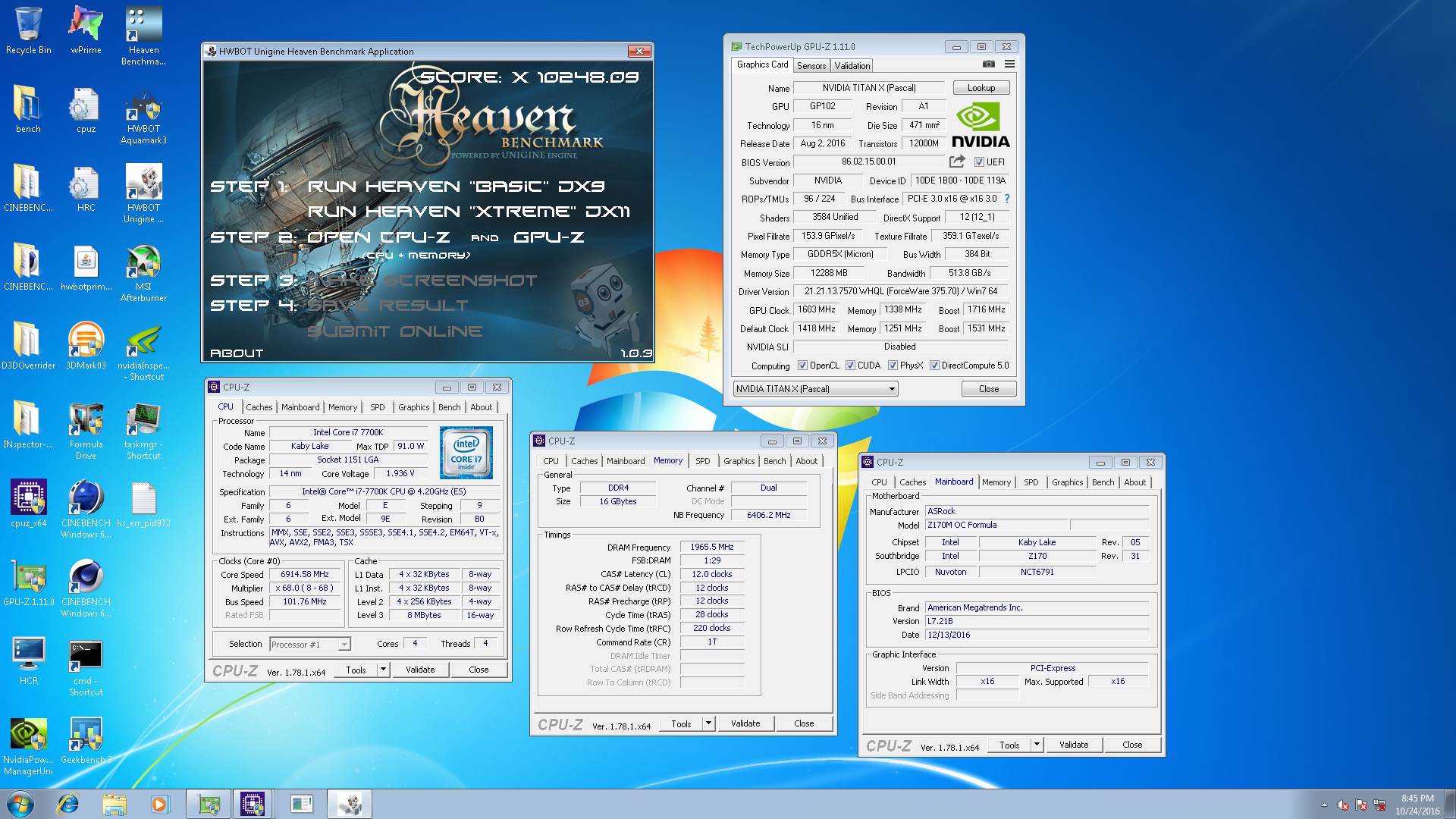Open the HRC desktop icon

click(86, 188)
